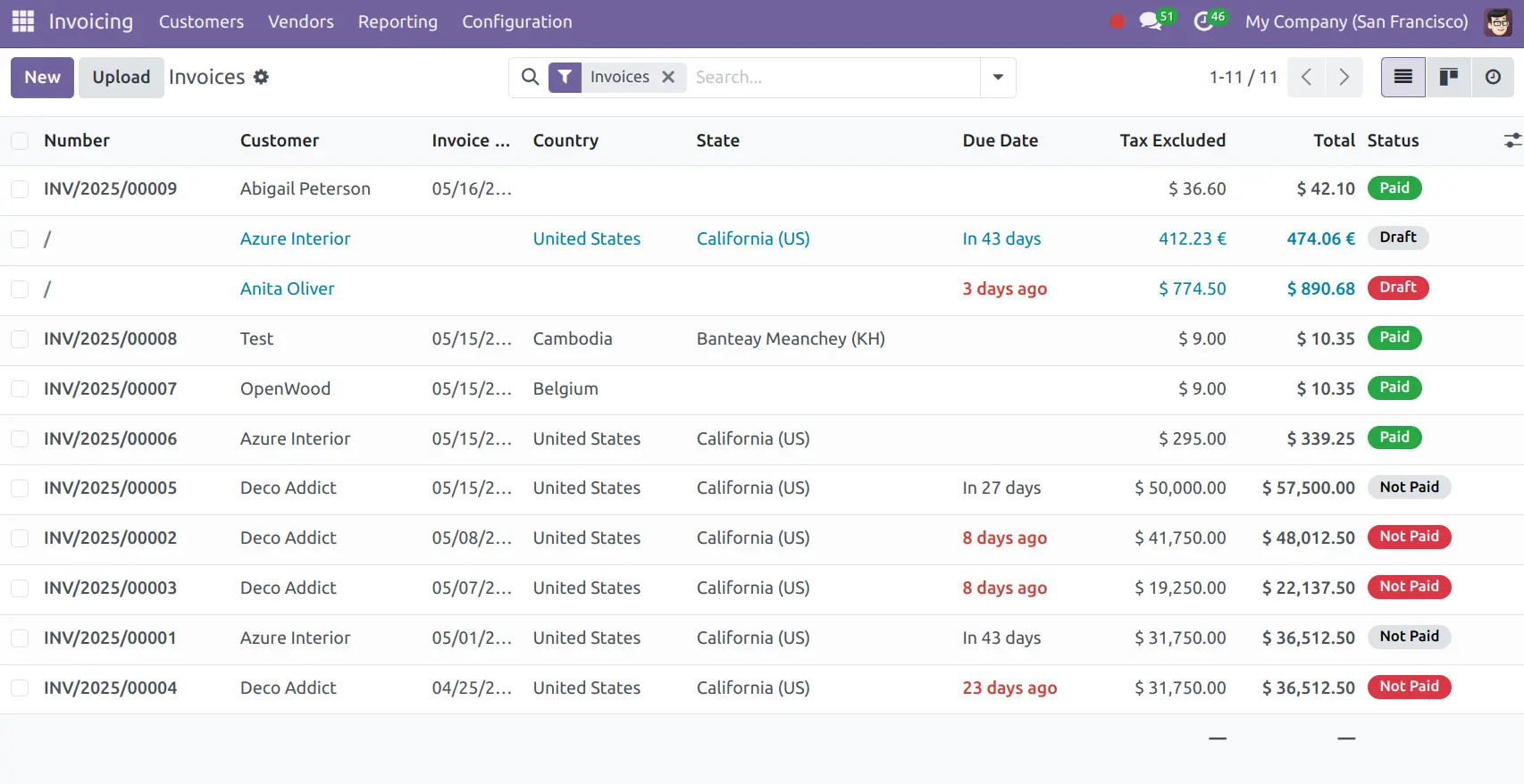The height and width of the screenshot is (784, 1524).
Task: Check the INV/2025/00007 row checkbox
Action: coord(20,388)
